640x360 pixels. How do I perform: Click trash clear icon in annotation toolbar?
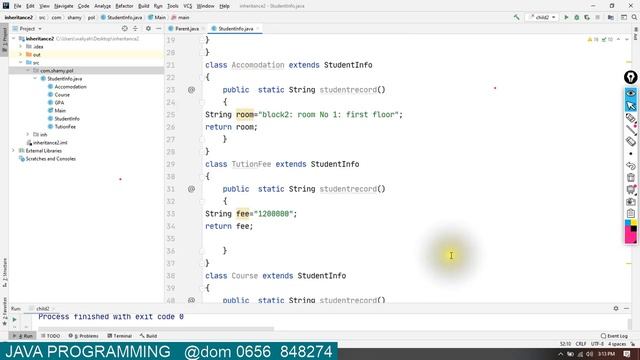coord(631,178)
